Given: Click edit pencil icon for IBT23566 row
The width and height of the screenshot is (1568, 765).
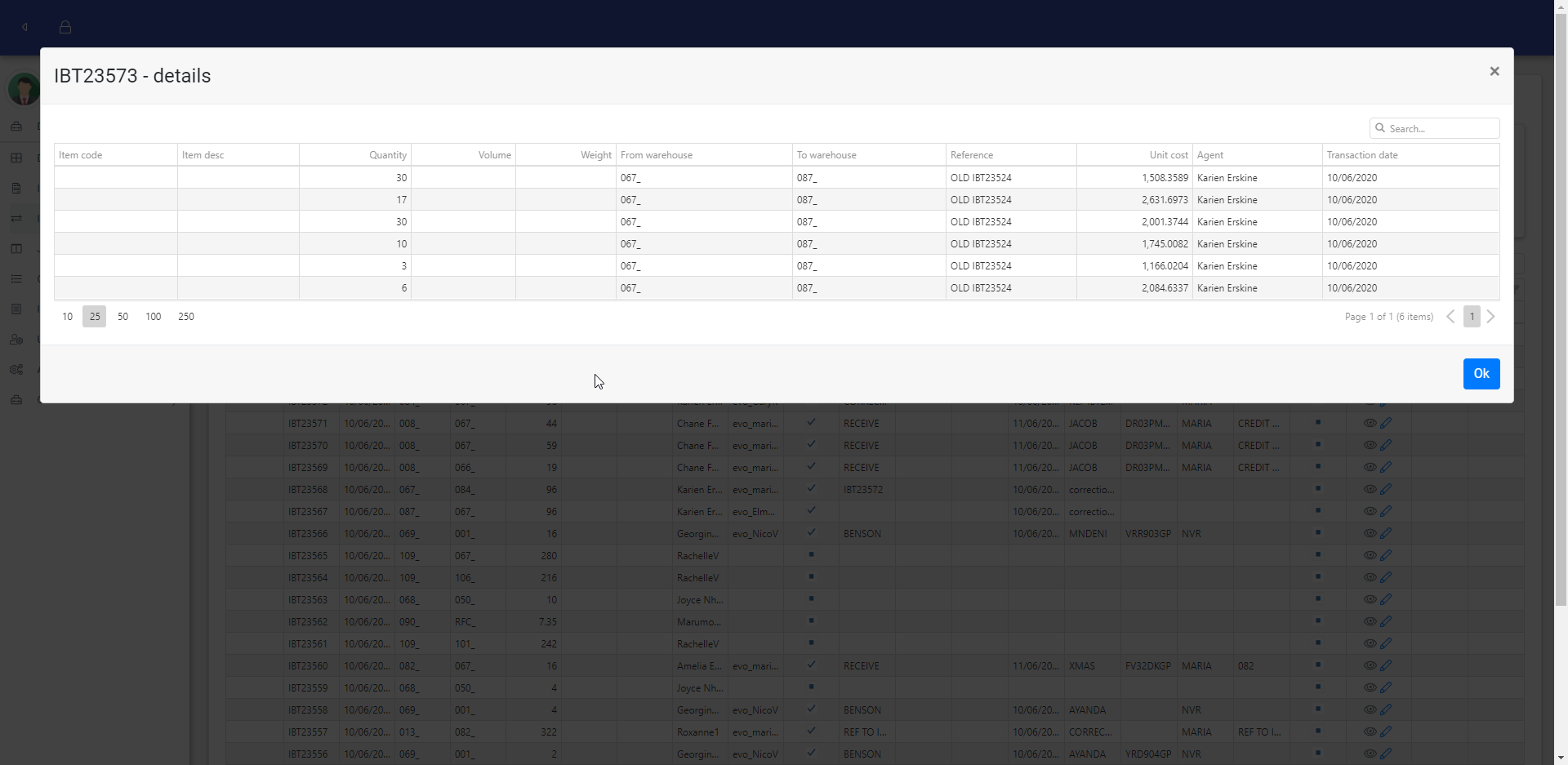Looking at the screenshot, I should point(1386,533).
